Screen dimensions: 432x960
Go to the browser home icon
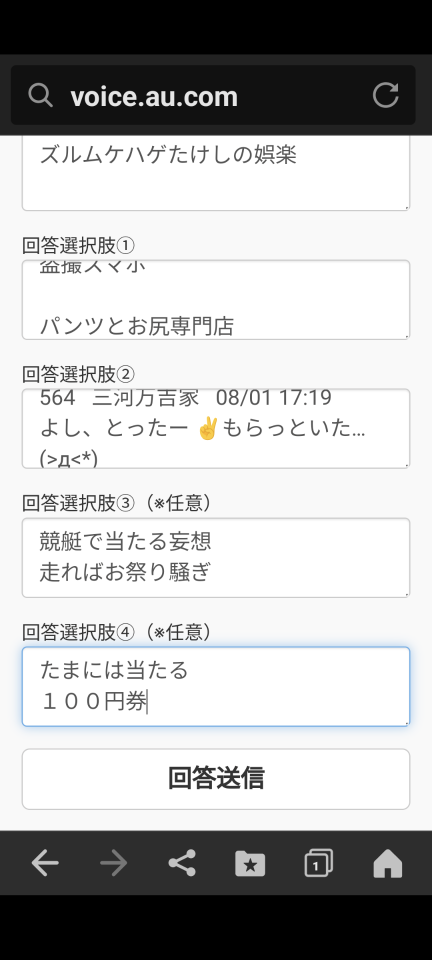tap(388, 863)
